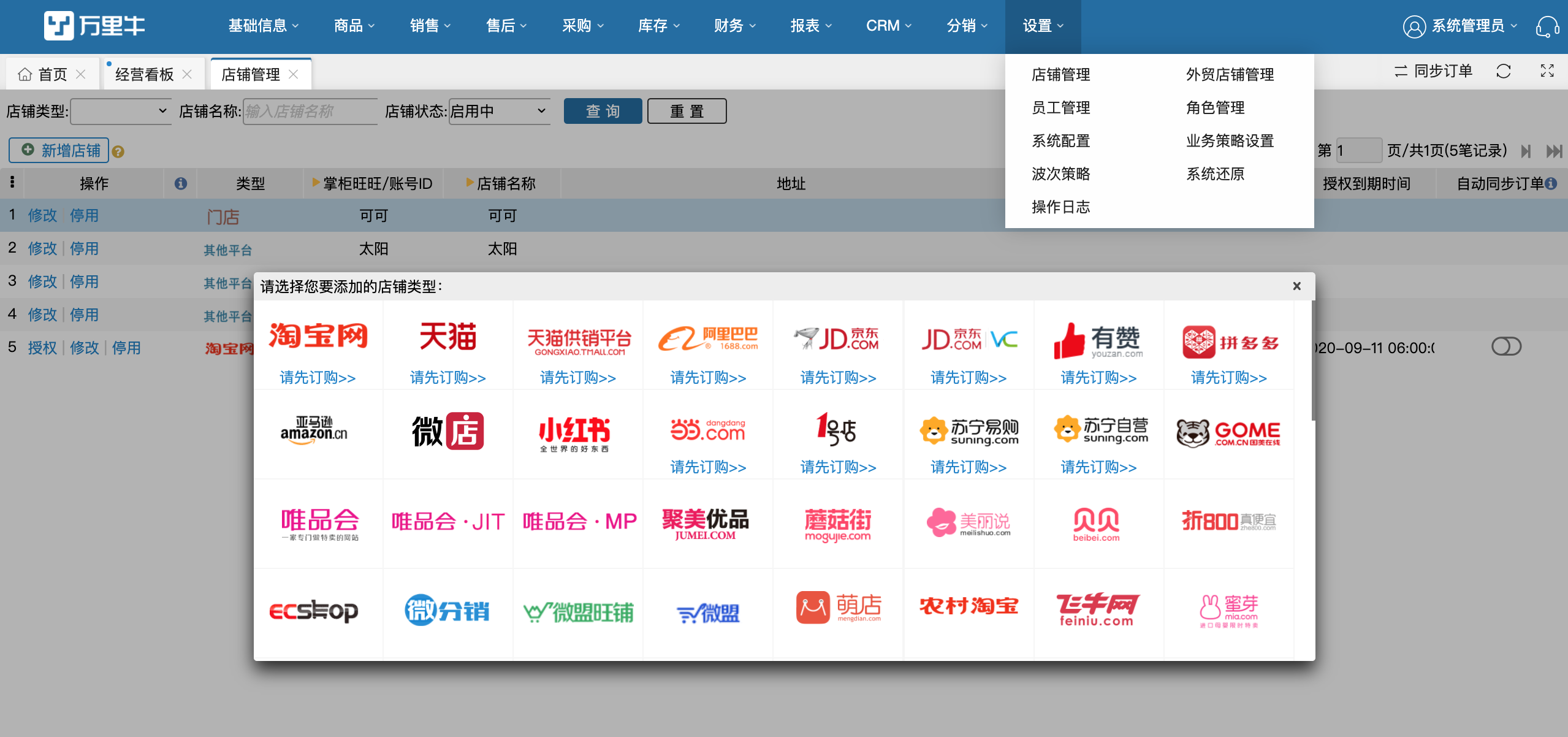Toggle fullscreen with the expand icon
The width and height of the screenshot is (1568, 737).
(x=1547, y=71)
